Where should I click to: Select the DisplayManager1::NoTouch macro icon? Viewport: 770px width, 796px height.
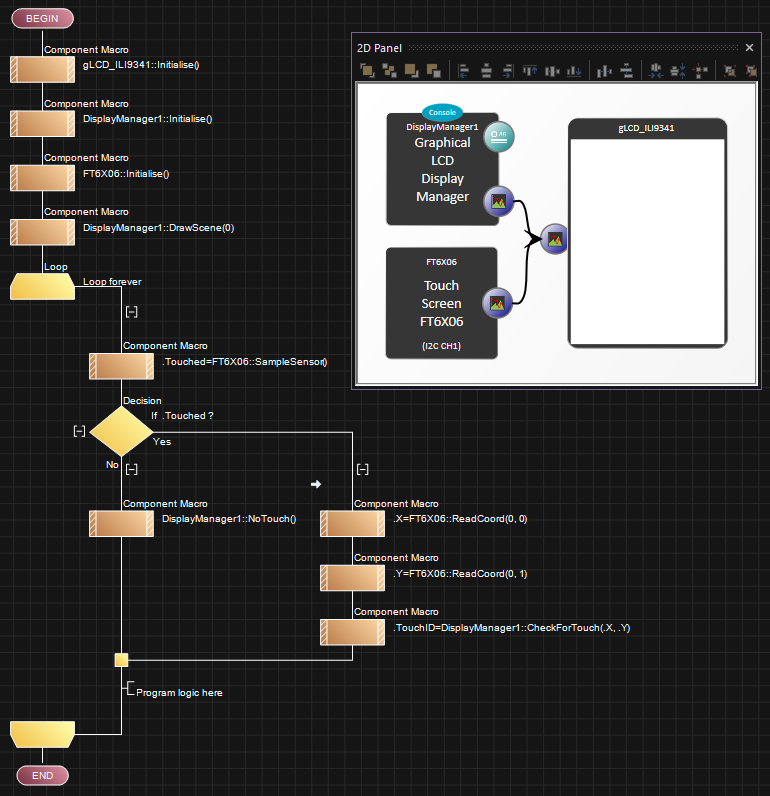(121, 524)
